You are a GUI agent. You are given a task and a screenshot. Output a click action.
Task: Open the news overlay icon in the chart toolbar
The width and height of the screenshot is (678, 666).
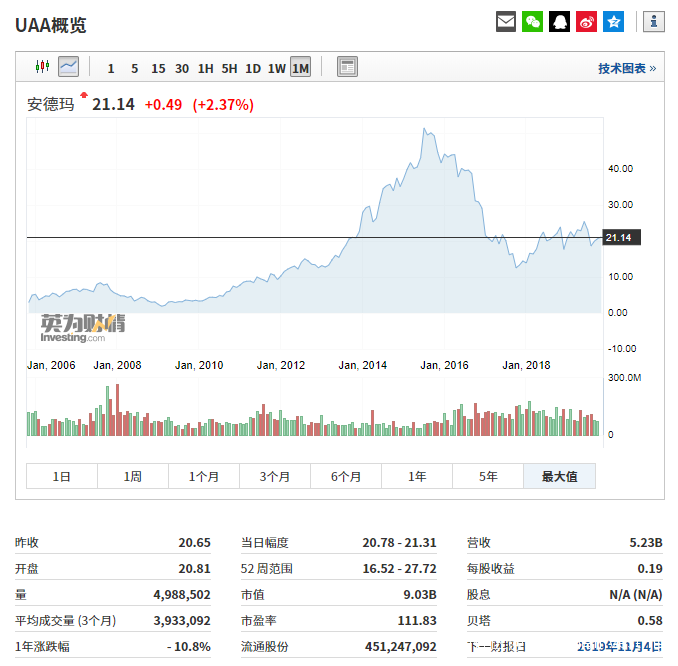pyautogui.click(x=347, y=67)
